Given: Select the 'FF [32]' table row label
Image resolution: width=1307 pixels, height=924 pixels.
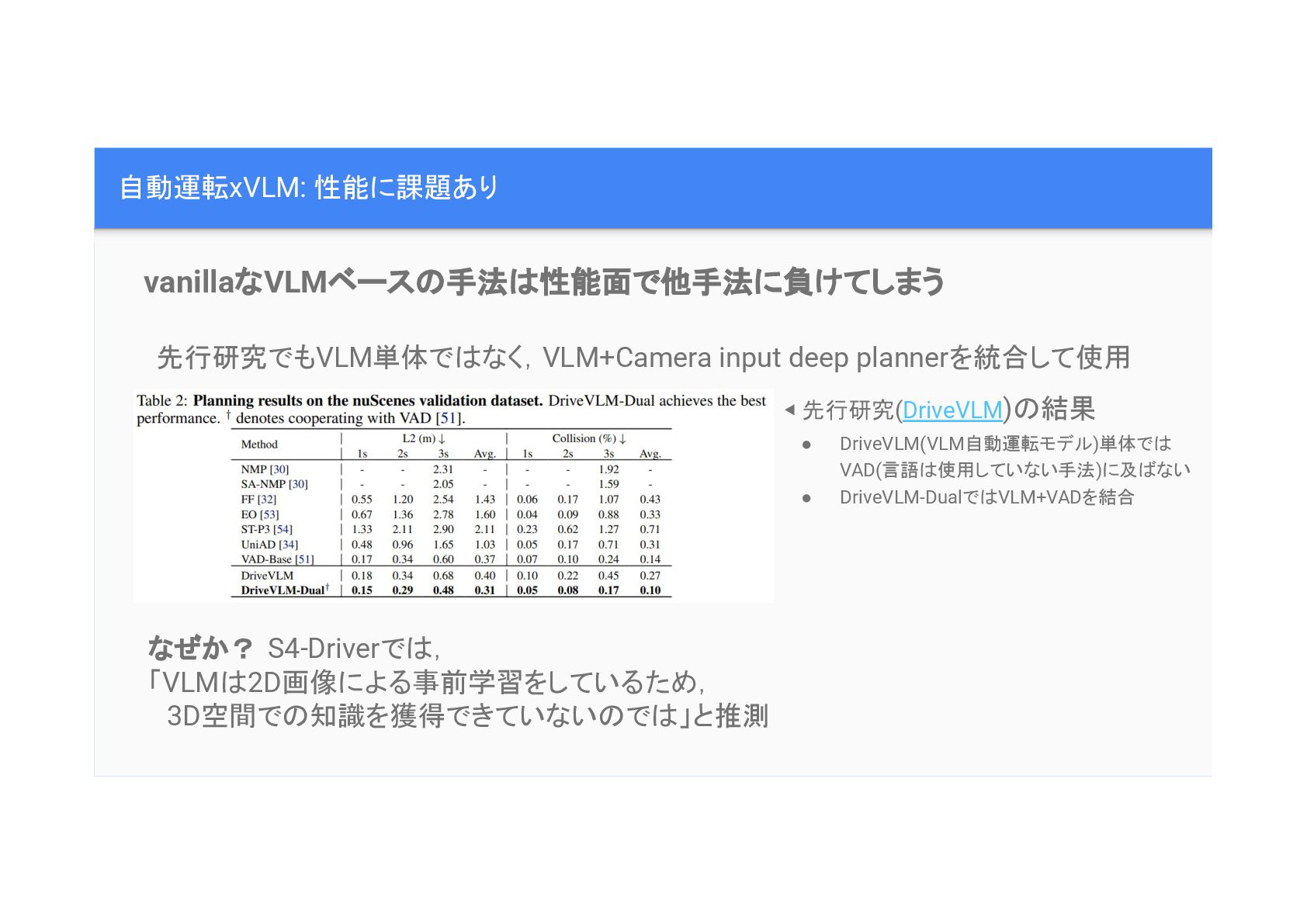Looking at the screenshot, I should [x=258, y=500].
